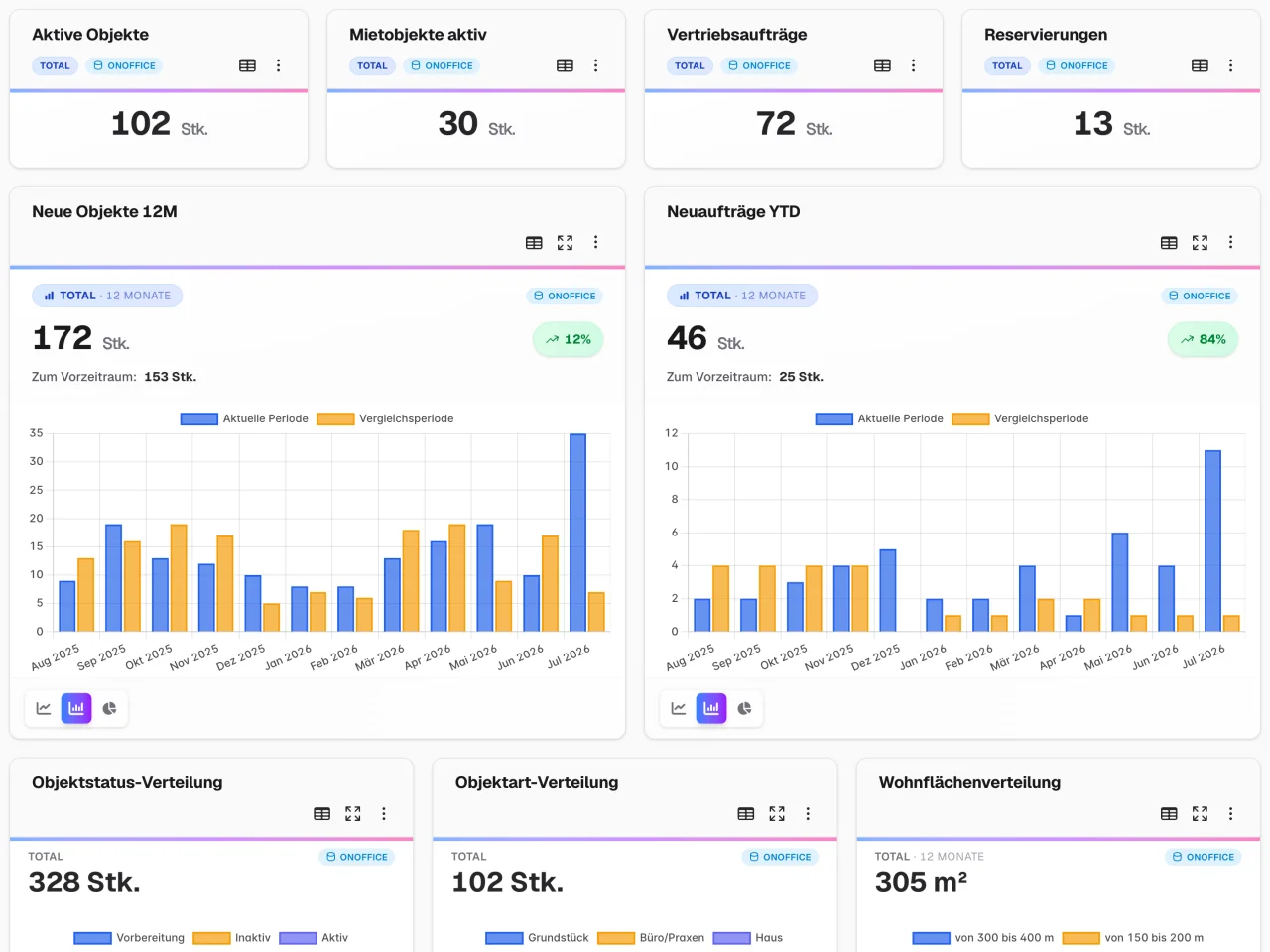This screenshot has width=1270, height=952.
Task: Switch Neuaufträge YTD chart to pie view
Action: 744,708
